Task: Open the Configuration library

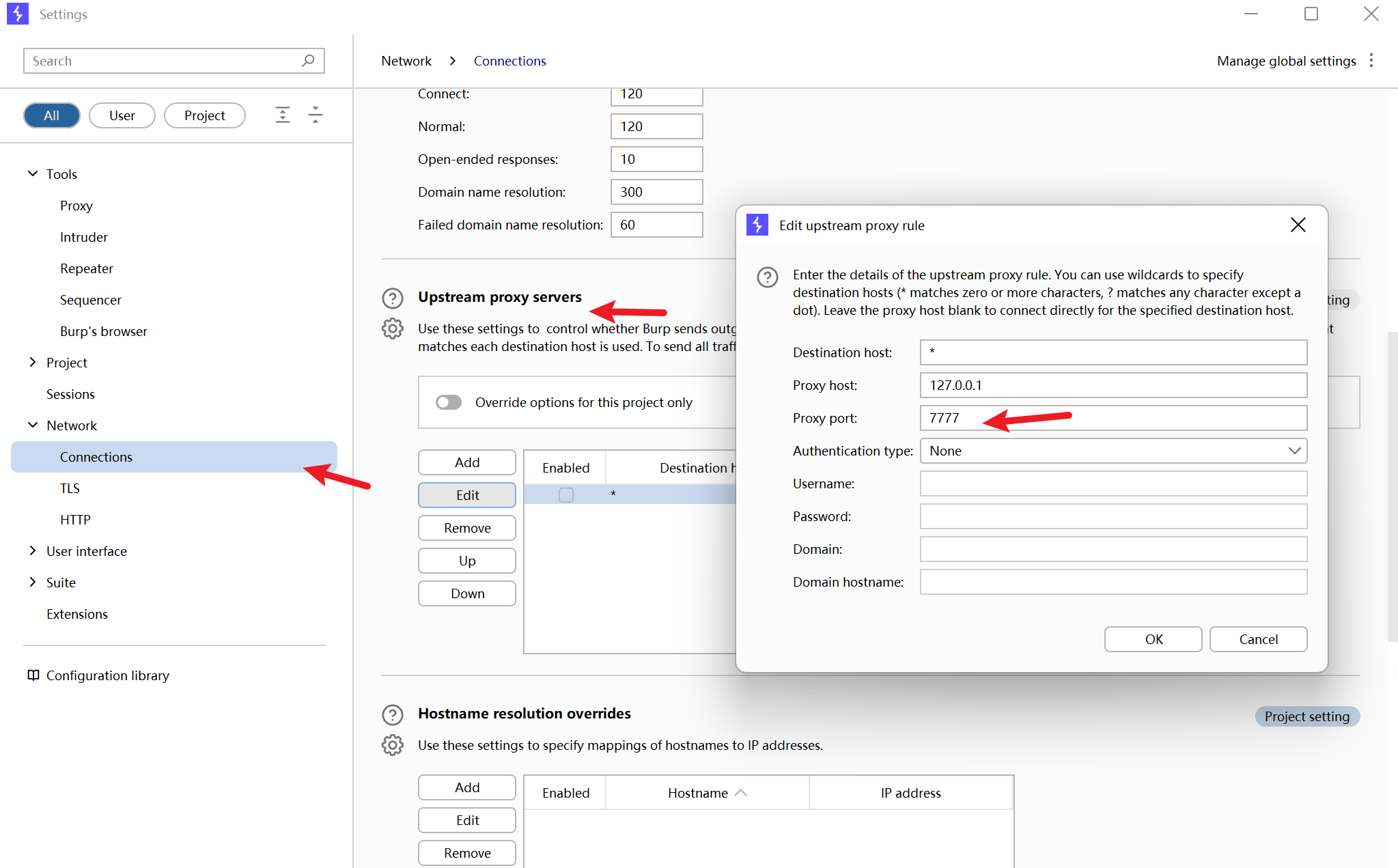Action: point(108,675)
